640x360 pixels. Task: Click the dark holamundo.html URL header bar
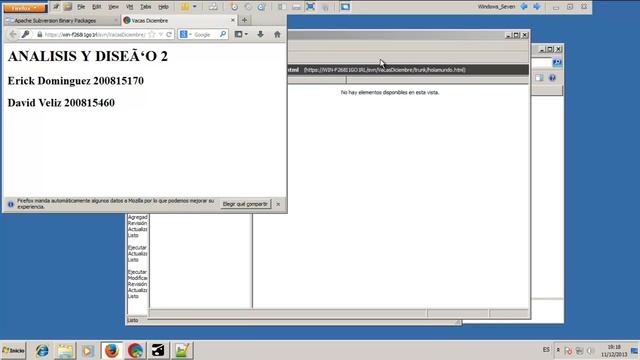coord(408,70)
